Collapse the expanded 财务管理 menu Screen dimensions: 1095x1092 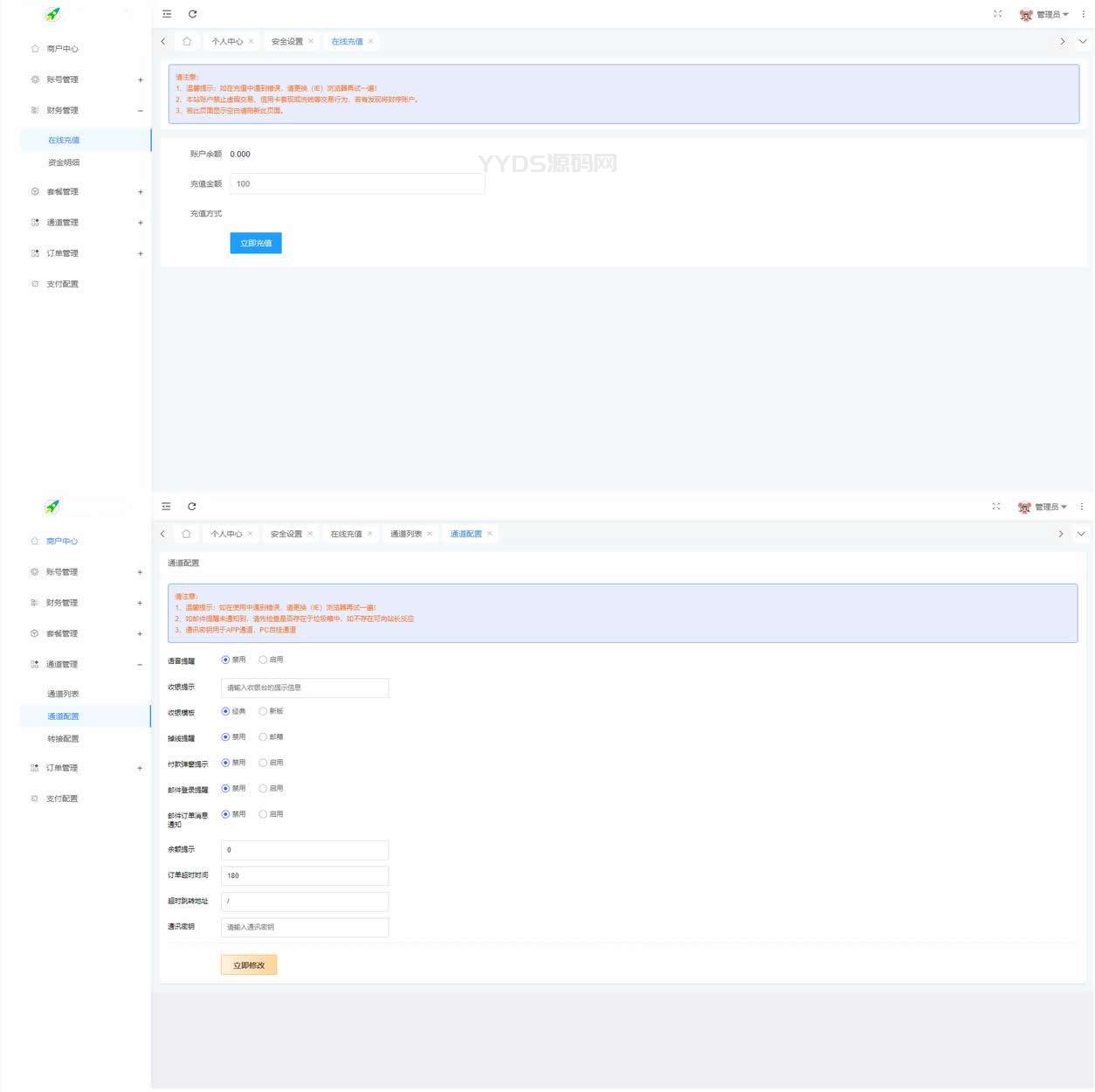click(140, 111)
